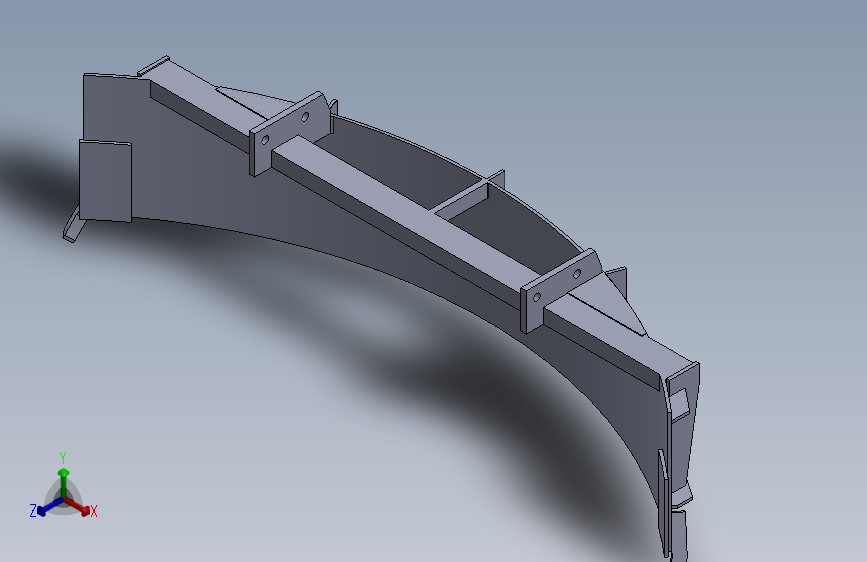867x562 pixels.
Task: Select the rectangular end plate at the model's left
Action: coord(106,181)
